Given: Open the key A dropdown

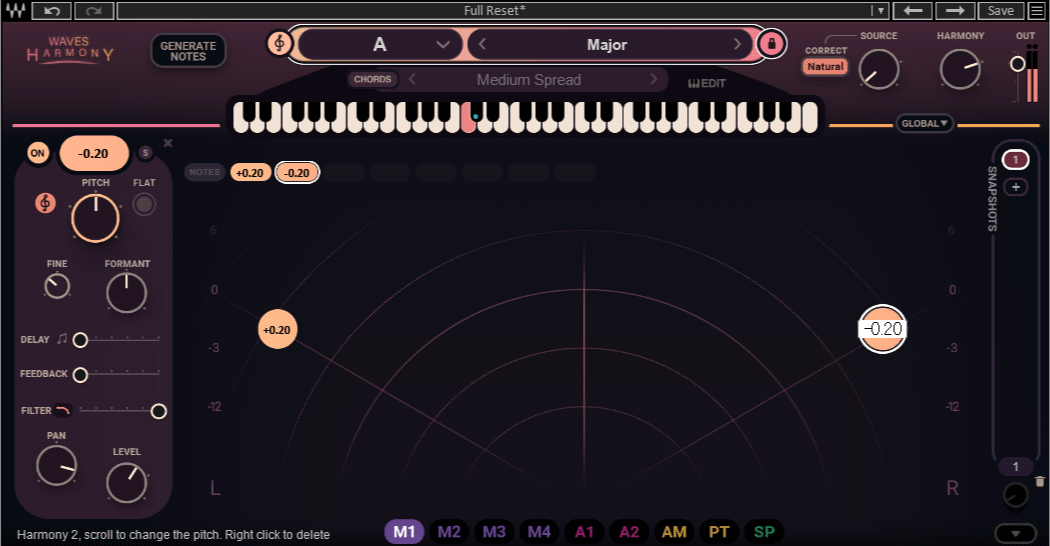Looking at the screenshot, I should point(380,44).
